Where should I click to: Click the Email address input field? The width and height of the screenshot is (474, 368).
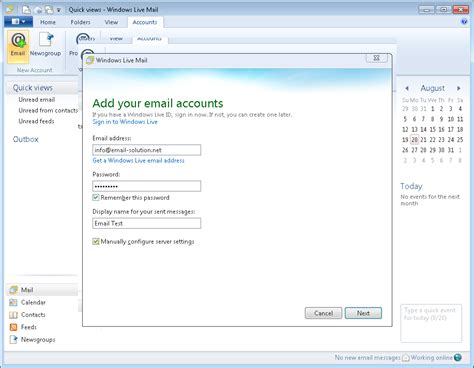point(147,150)
